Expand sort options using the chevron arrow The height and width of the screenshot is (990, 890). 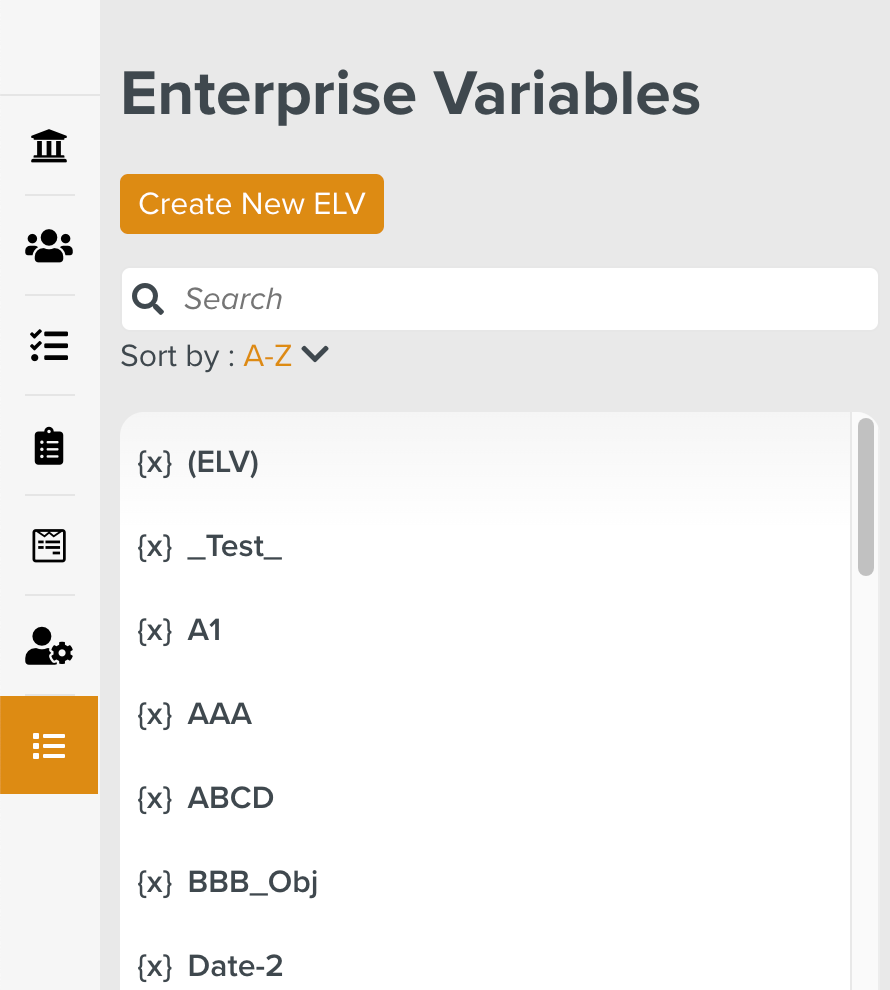click(315, 354)
